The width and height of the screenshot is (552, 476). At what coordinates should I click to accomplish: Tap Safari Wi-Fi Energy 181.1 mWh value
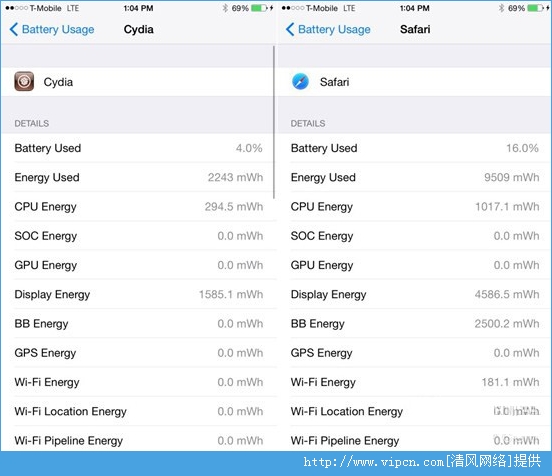click(510, 382)
